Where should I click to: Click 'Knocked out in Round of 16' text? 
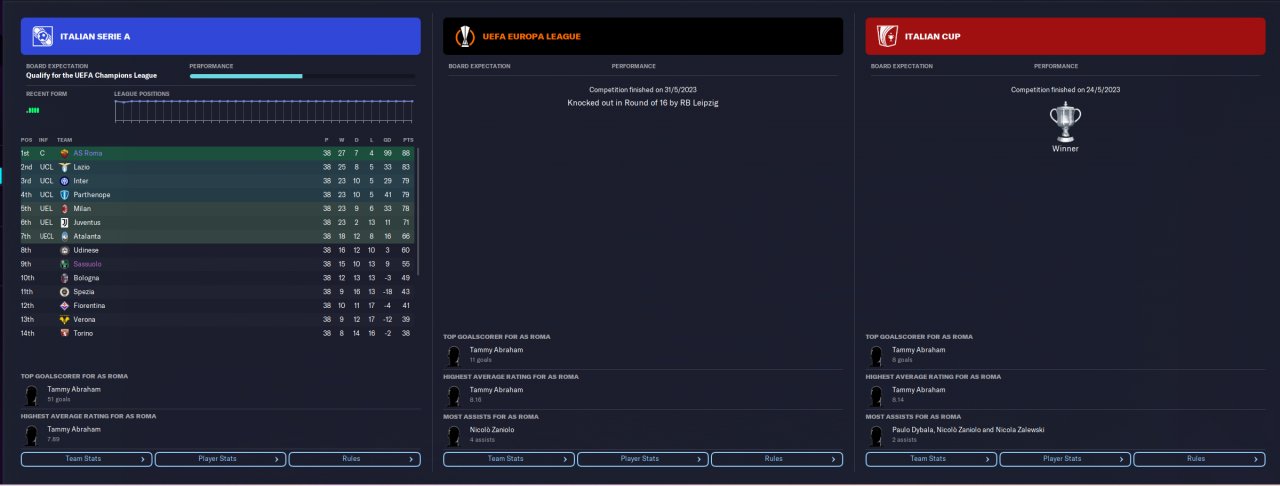(643, 103)
